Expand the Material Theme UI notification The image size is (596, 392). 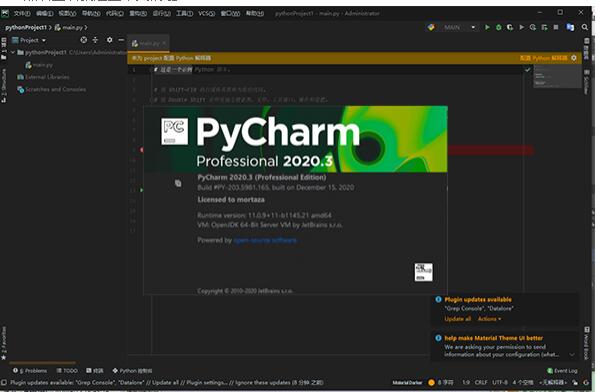tap(572, 354)
